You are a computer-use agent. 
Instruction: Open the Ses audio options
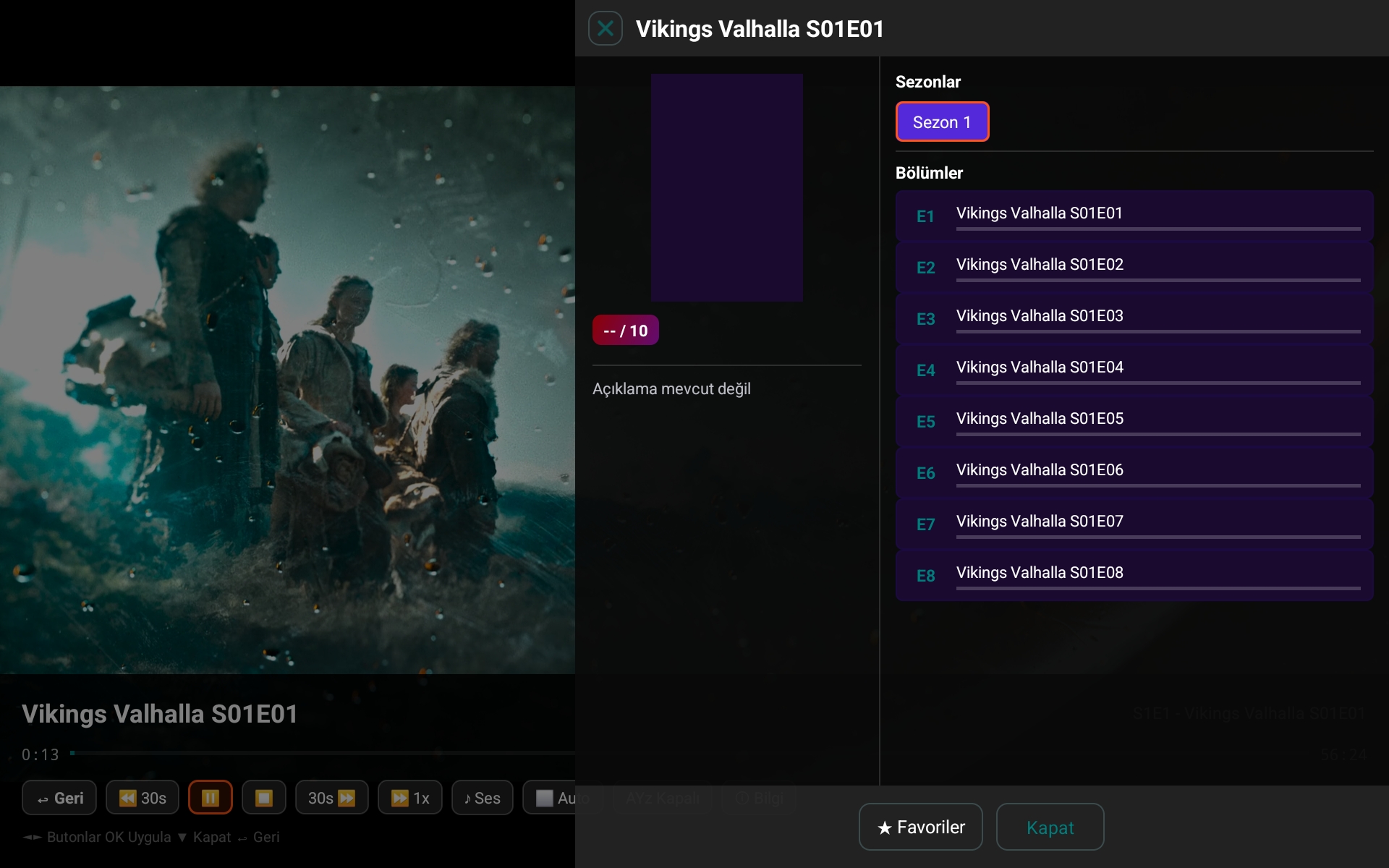[483, 798]
